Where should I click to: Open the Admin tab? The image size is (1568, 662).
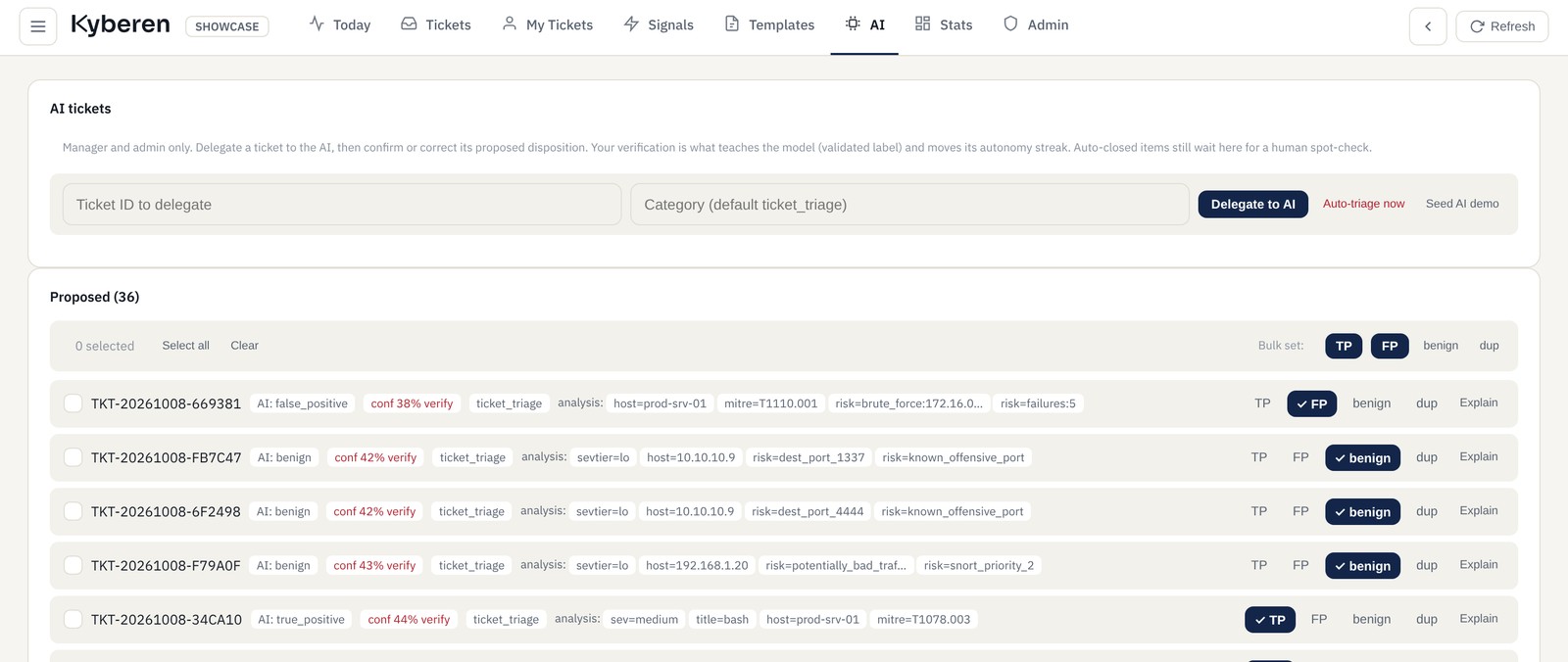pyautogui.click(x=1036, y=24)
